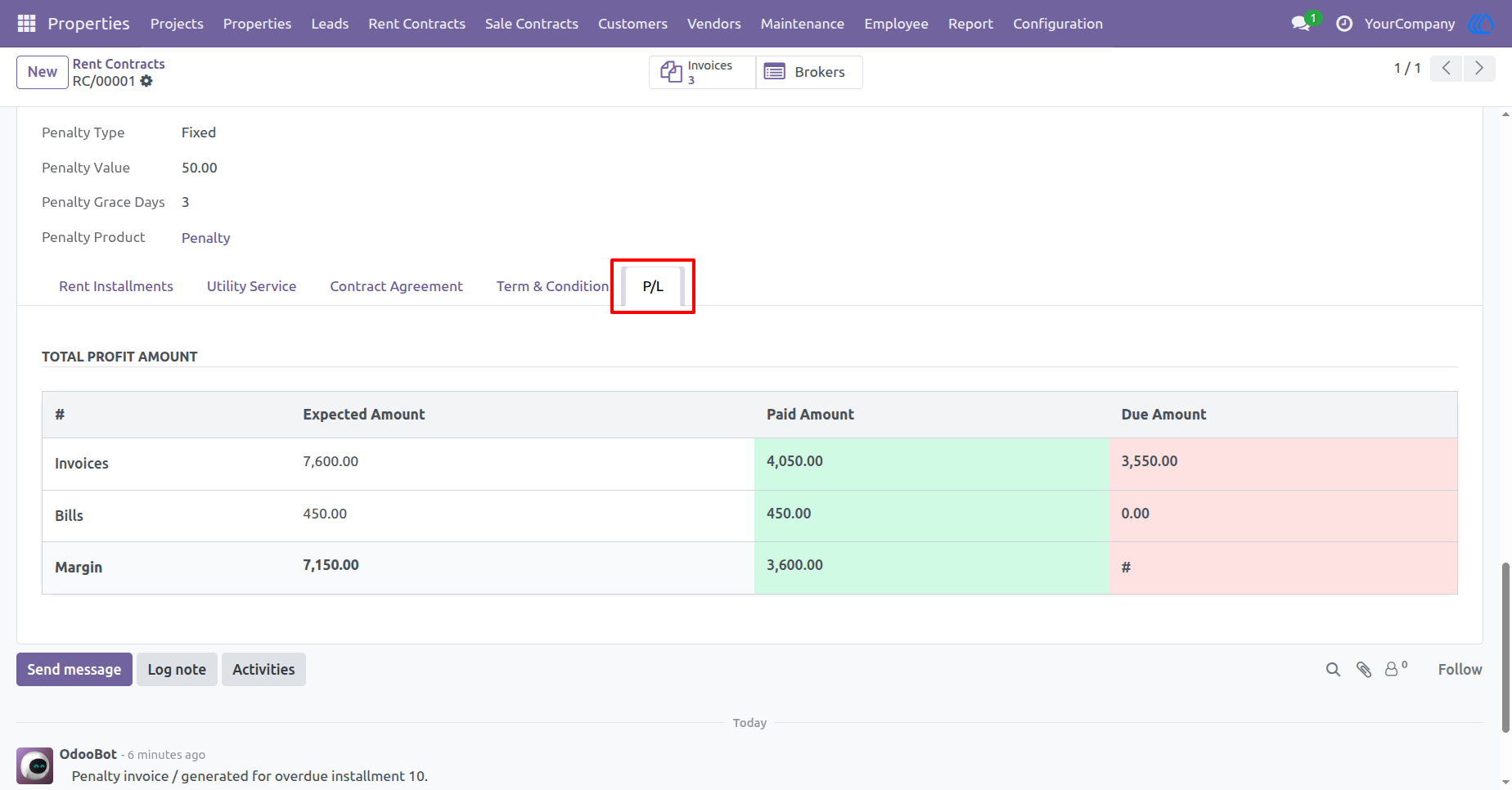Open the Contract Agreement tab
Image resolution: width=1512 pixels, height=790 pixels.
click(x=396, y=286)
